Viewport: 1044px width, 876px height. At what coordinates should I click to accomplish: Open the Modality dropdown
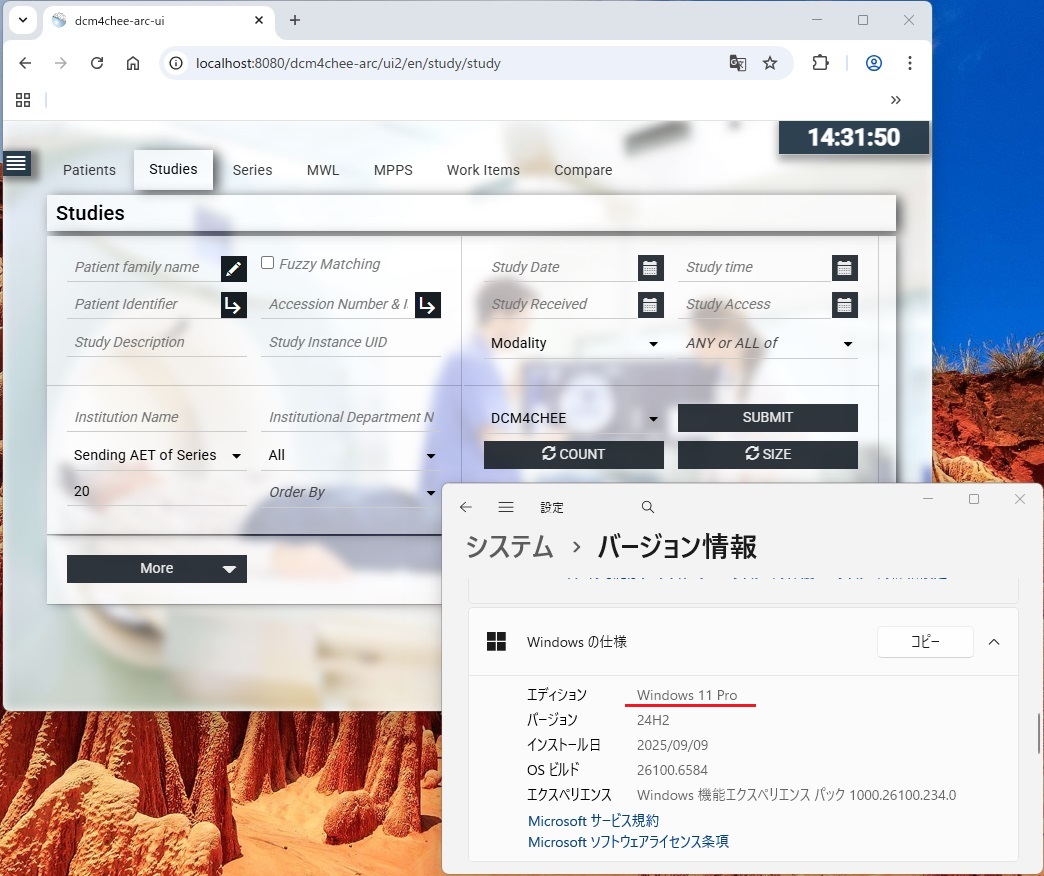653,343
